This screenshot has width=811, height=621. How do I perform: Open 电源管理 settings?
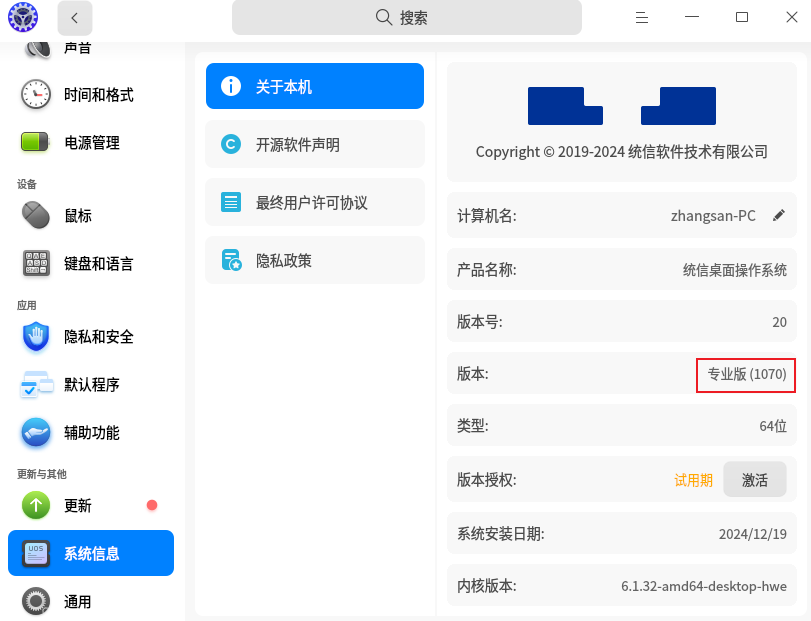(91, 142)
